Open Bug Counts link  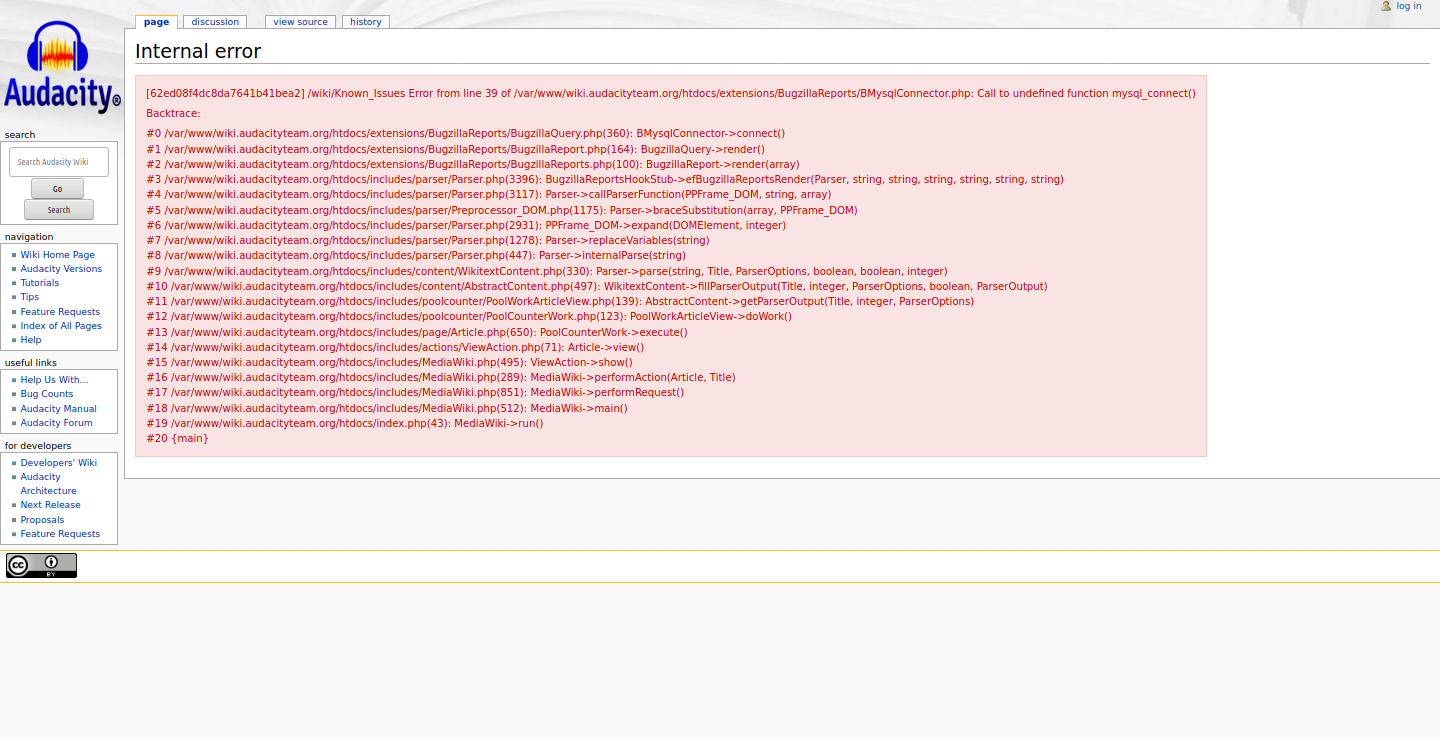(47, 394)
